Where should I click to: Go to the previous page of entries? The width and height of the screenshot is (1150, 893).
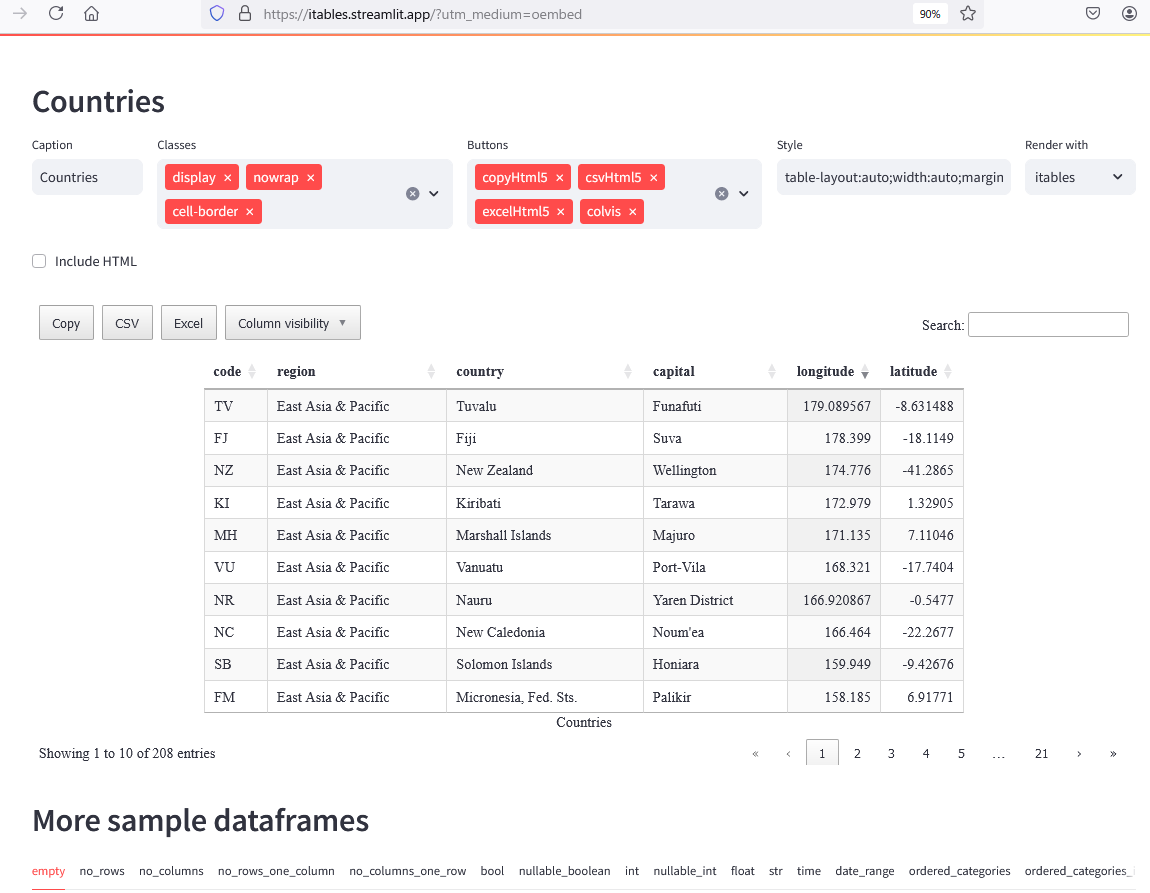point(788,753)
